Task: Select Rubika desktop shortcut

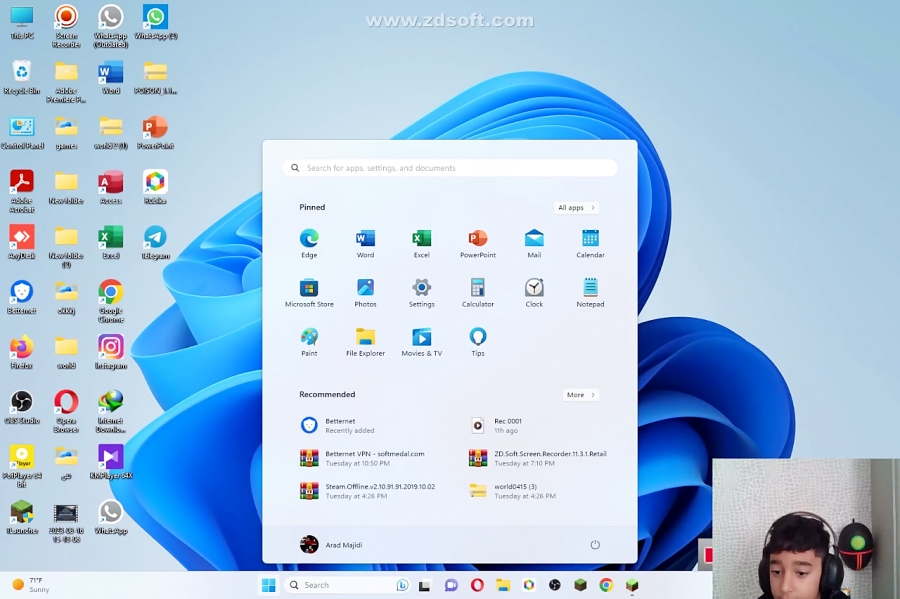Action: [x=155, y=187]
